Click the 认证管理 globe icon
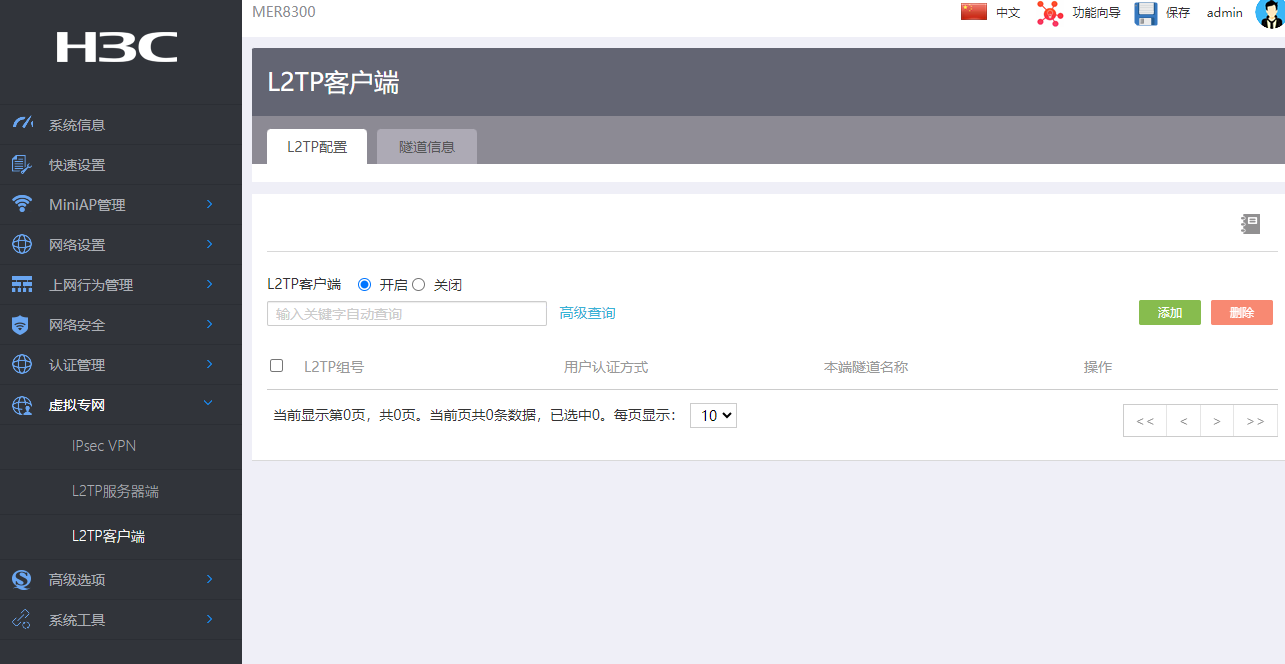Viewport: 1285px width, 664px height. [x=22, y=364]
